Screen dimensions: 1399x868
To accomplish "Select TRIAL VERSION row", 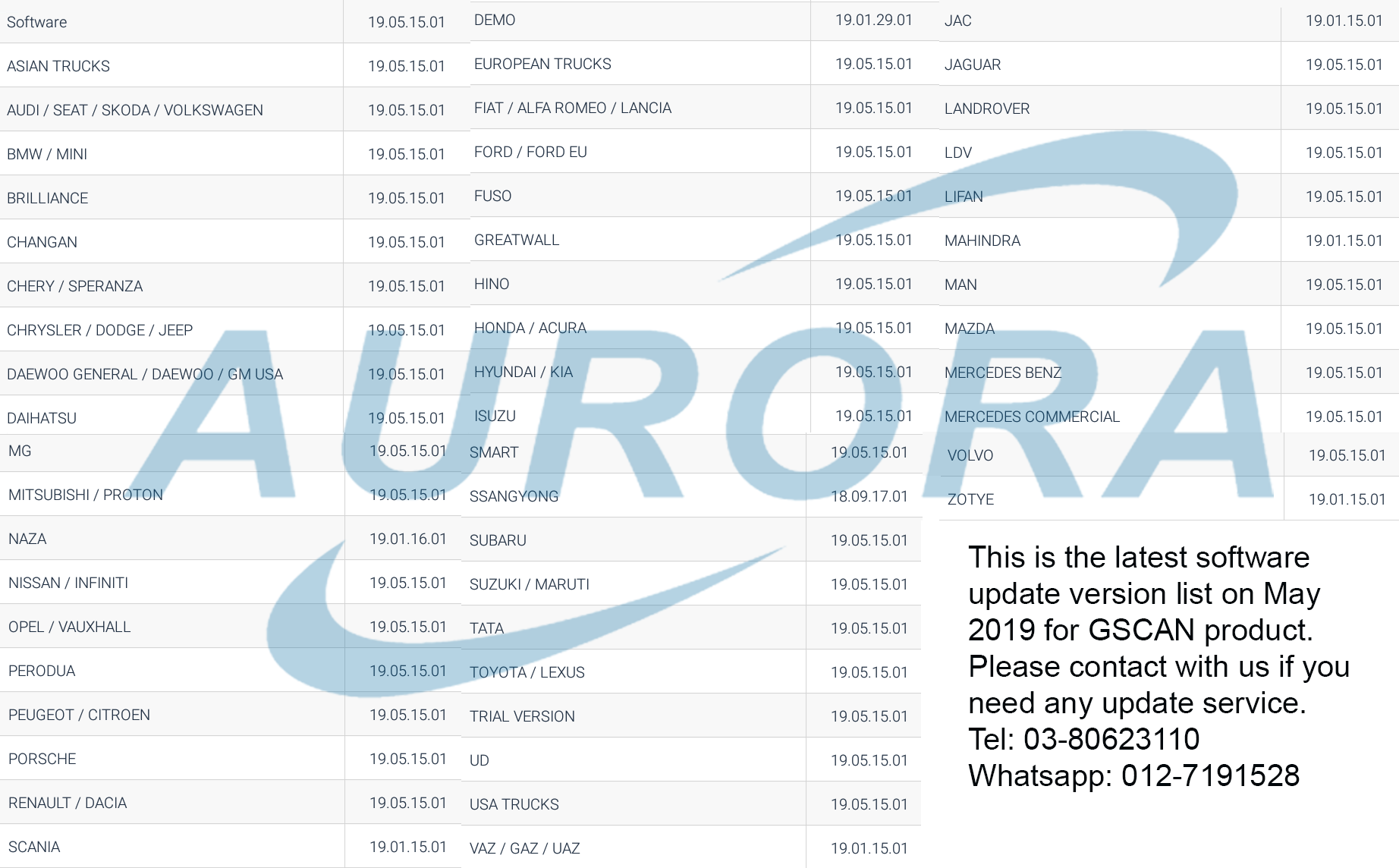I will coord(522,716).
